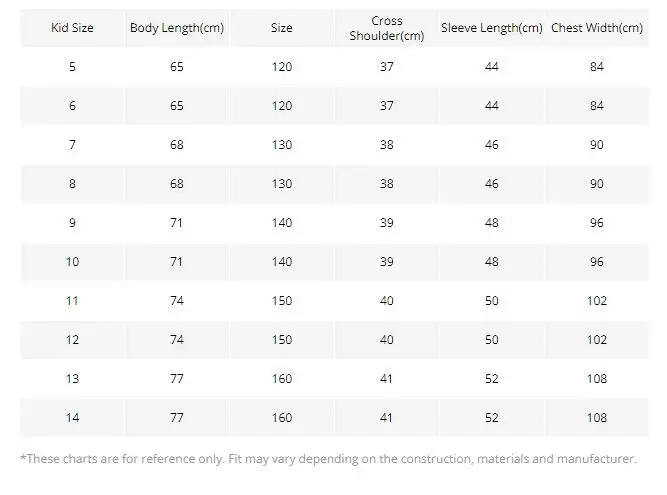Image resolution: width=667 pixels, height=495 pixels.
Task: Click kid size 9 row label
Action: click(72, 223)
